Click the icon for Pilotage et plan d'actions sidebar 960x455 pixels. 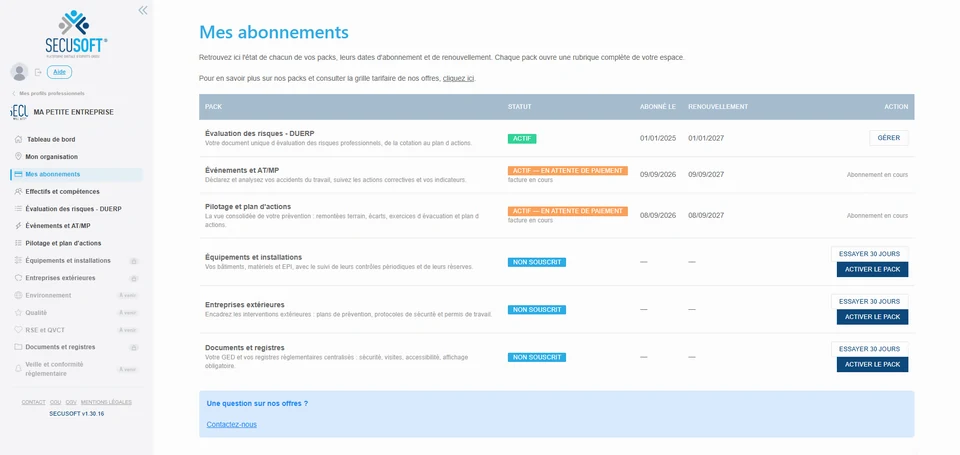click(18, 243)
